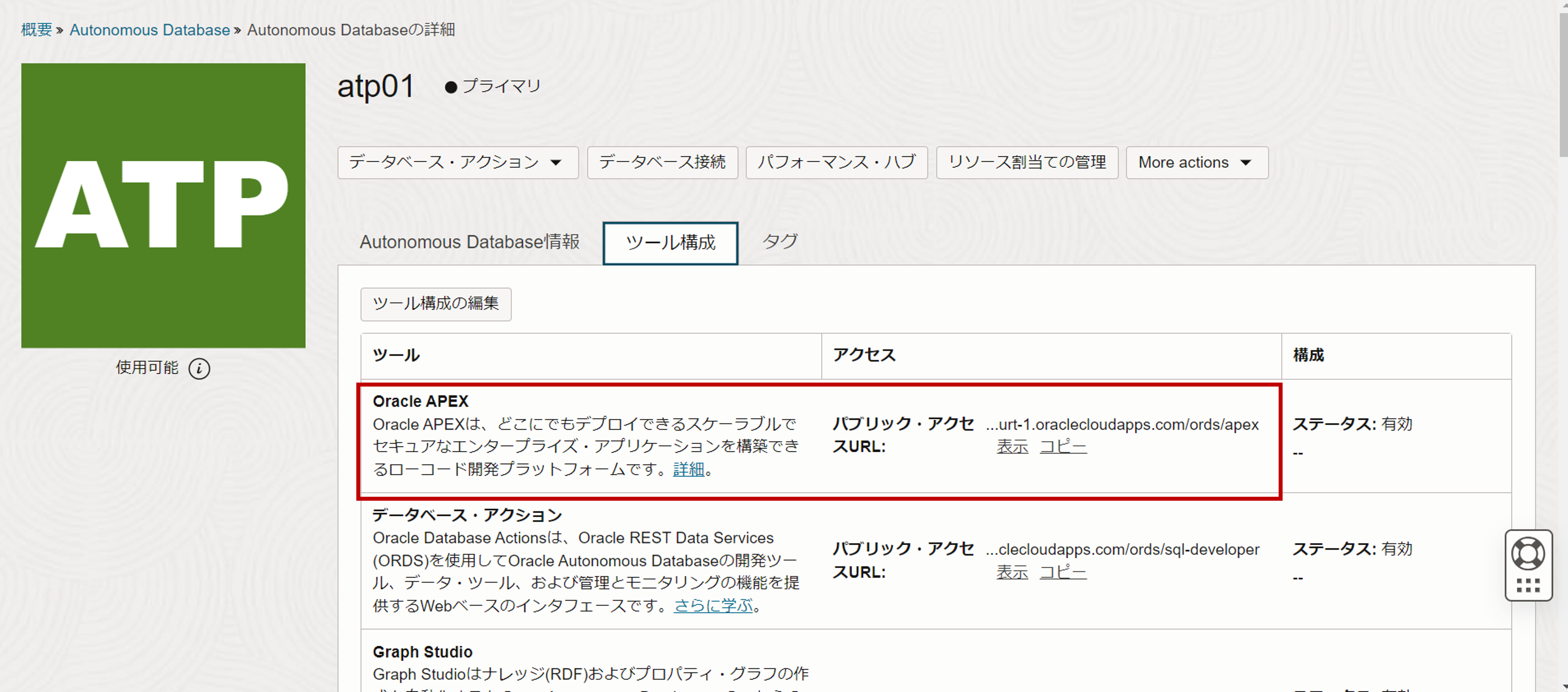
Task: Open the さらに学ぶ link
Action: [x=713, y=606]
